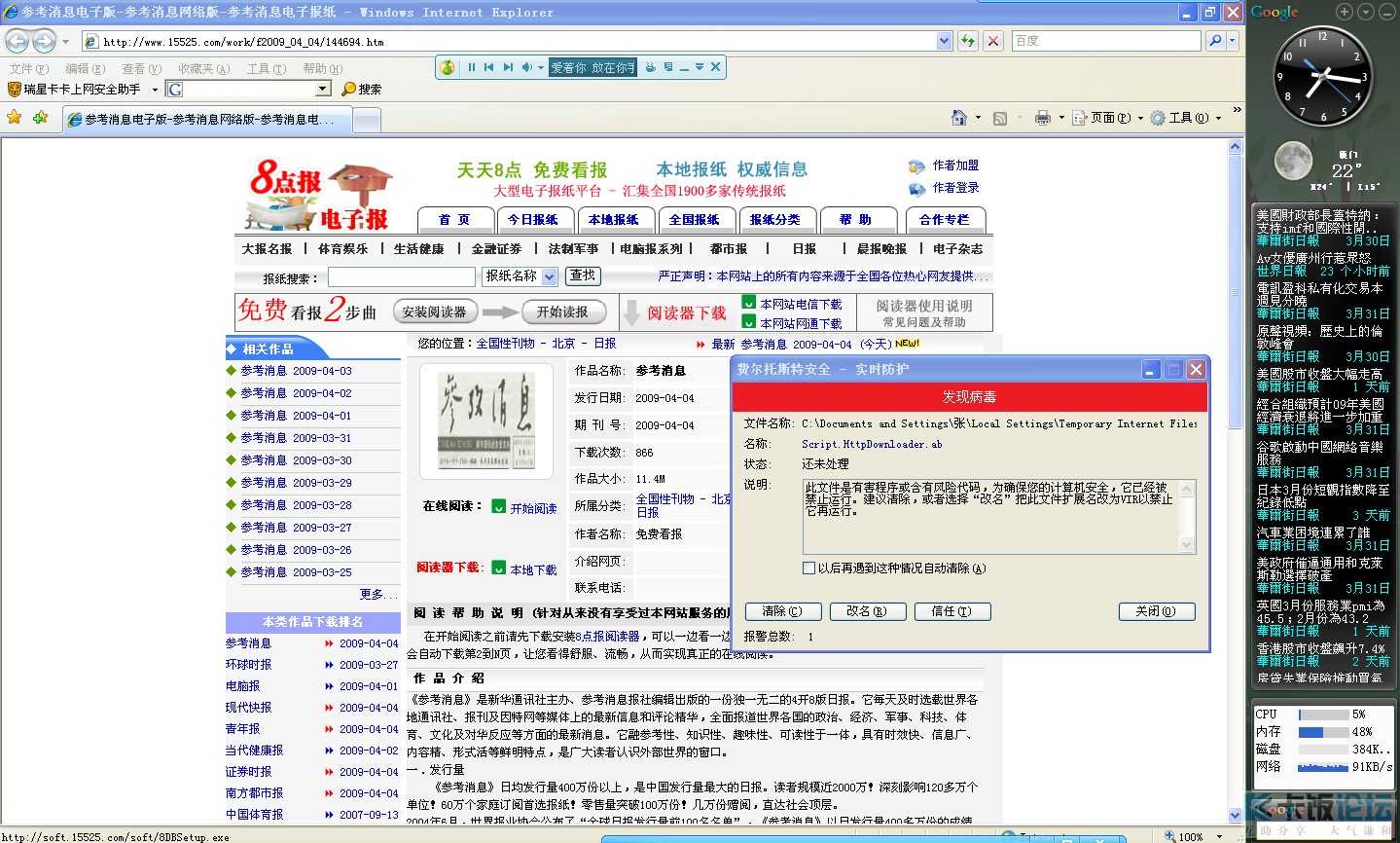Click the green 本地下载 check icon
Image resolution: width=1400 pixels, height=843 pixels.
[499, 568]
